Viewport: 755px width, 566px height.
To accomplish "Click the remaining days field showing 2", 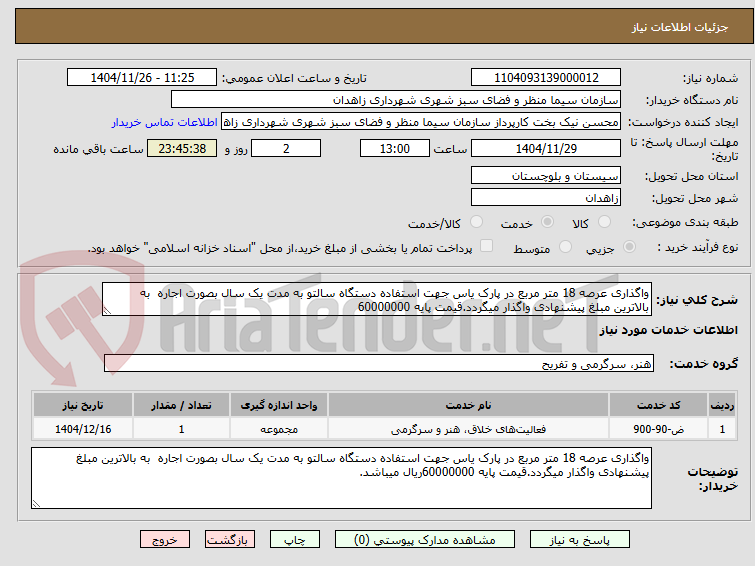I will coord(286,148).
